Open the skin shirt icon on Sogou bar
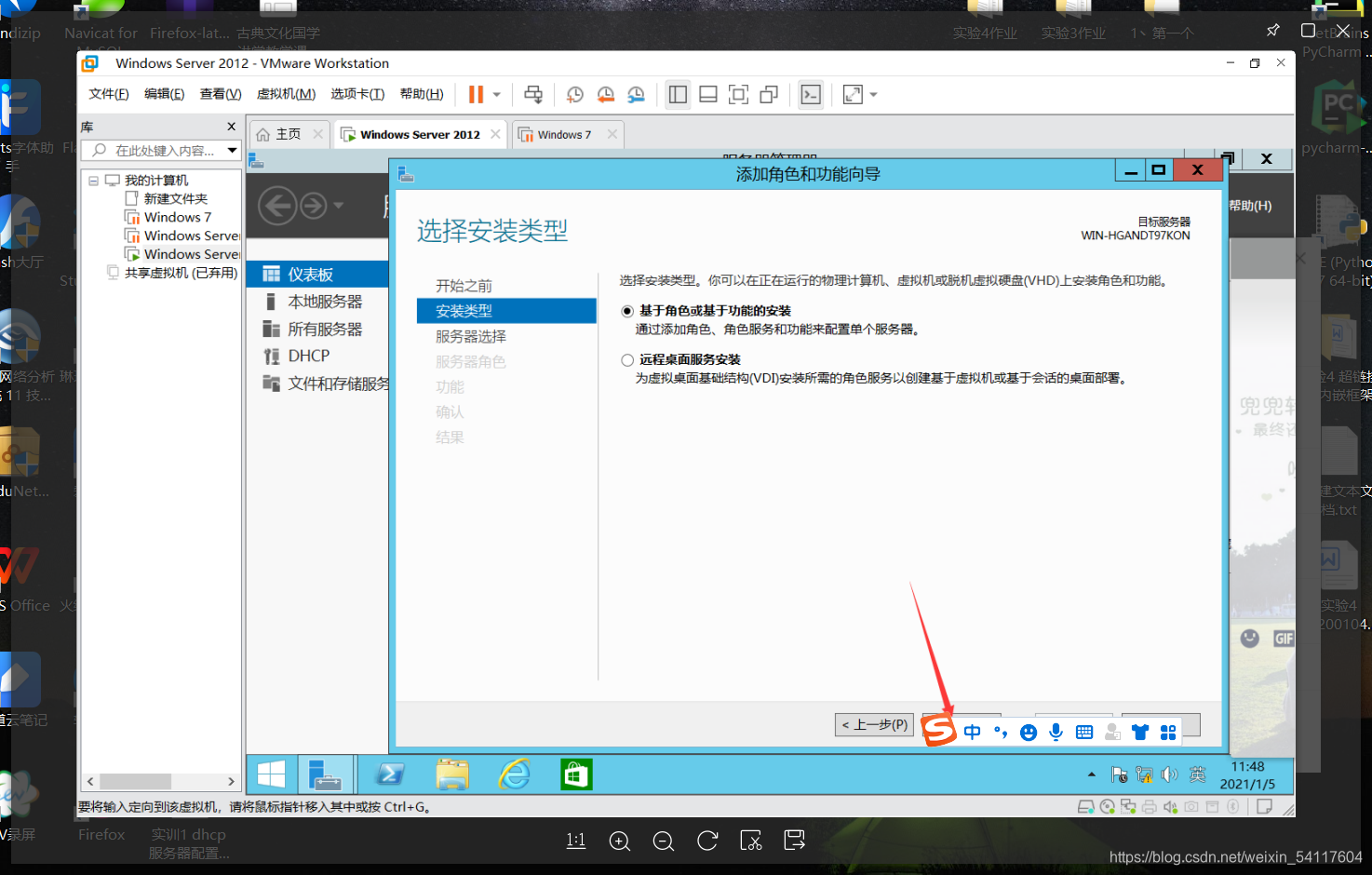 [x=1140, y=733]
